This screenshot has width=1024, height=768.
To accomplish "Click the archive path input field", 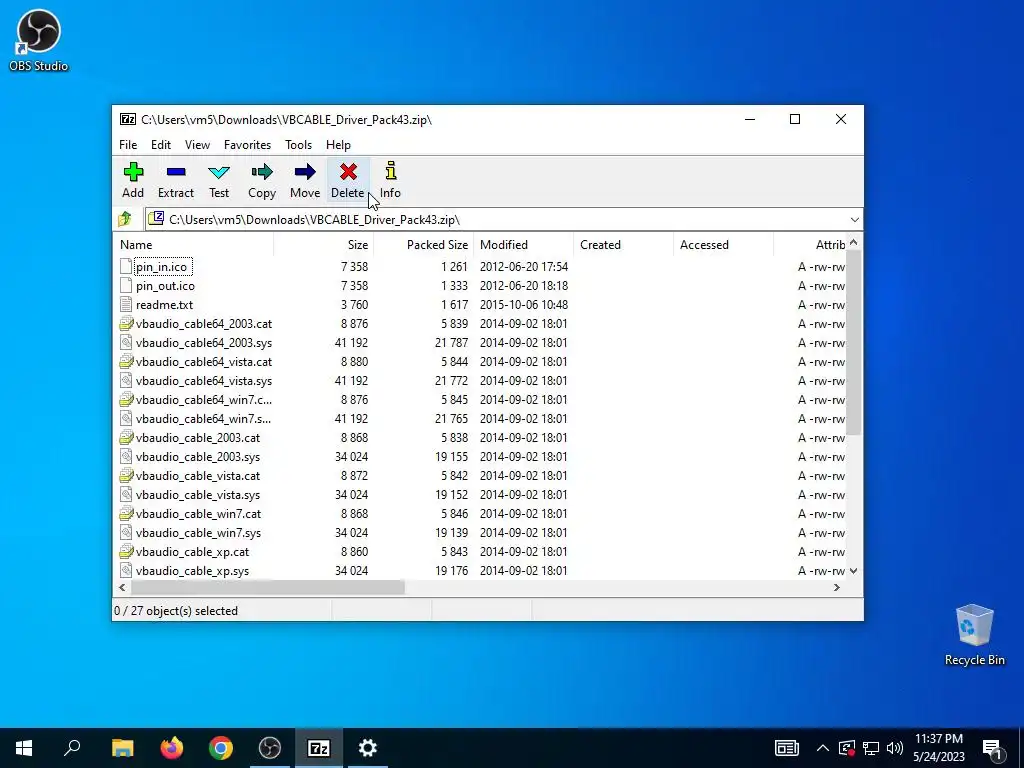I will point(503,219).
